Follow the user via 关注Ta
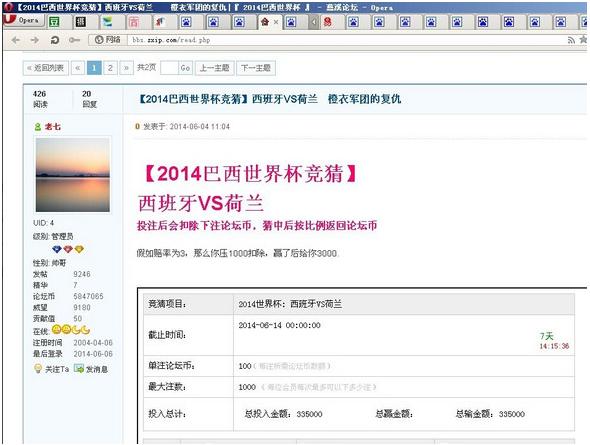This screenshot has width=590, height=445. click(57, 369)
